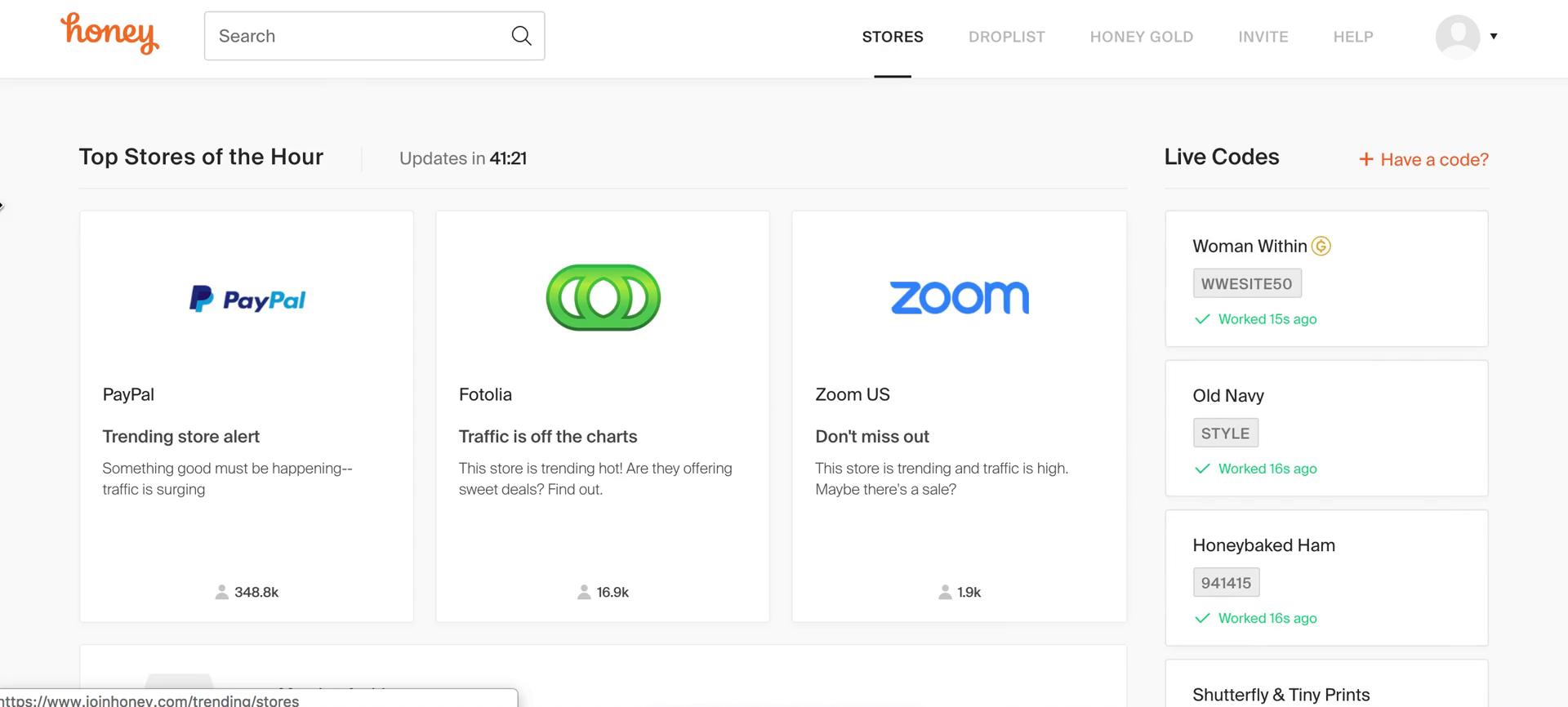Image resolution: width=1568 pixels, height=707 pixels.
Task: Click the 'Have a code?' link
Action: (x=1434, y=159)
